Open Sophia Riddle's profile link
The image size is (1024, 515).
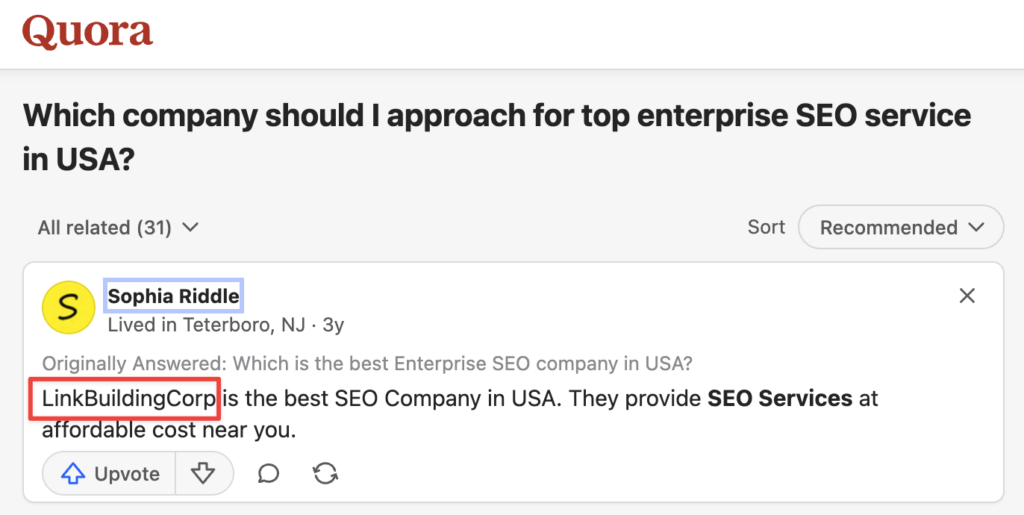coord(174,296)
